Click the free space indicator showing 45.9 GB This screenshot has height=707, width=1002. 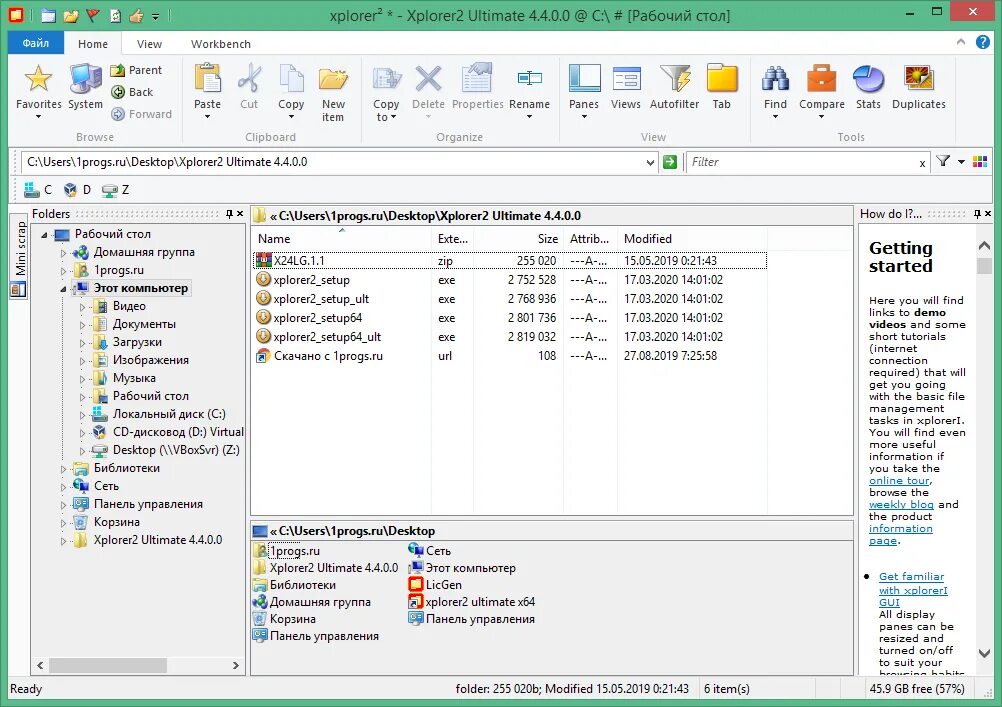[x=917, y=689]
